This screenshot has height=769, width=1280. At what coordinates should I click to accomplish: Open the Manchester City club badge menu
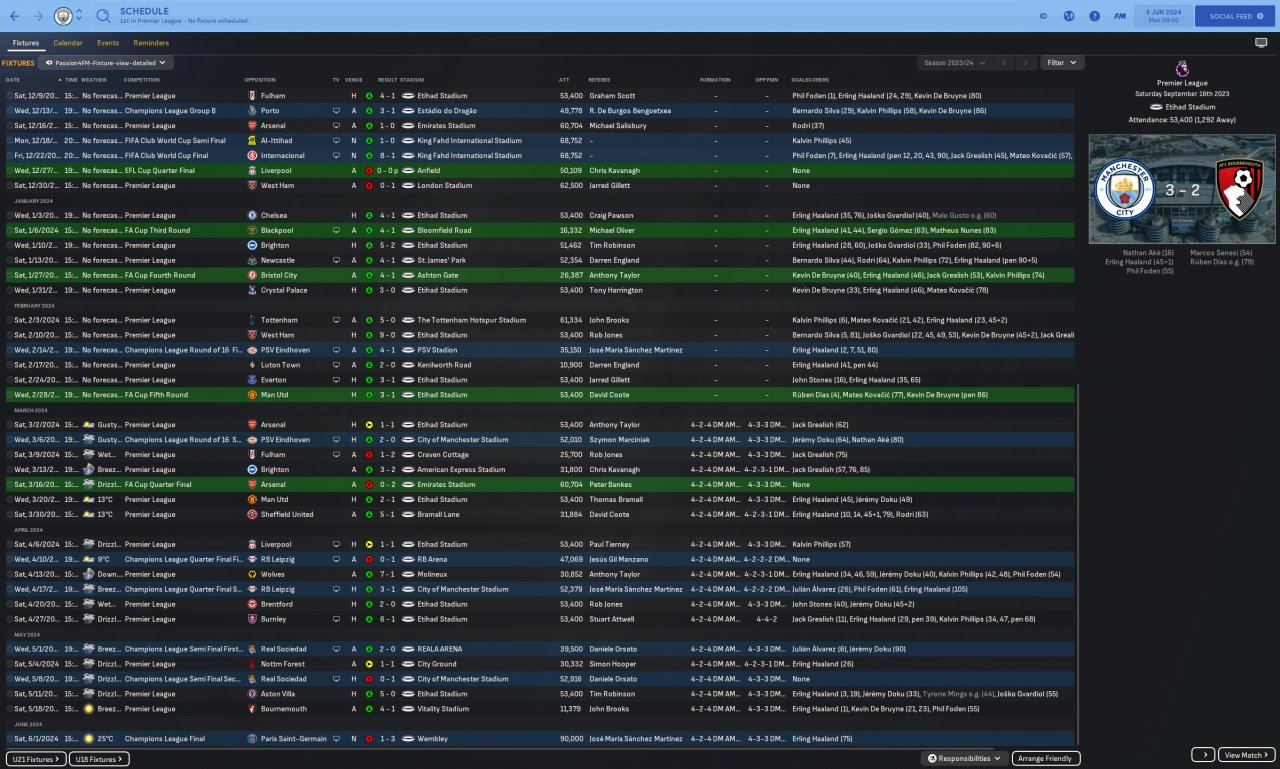[63, 16]
